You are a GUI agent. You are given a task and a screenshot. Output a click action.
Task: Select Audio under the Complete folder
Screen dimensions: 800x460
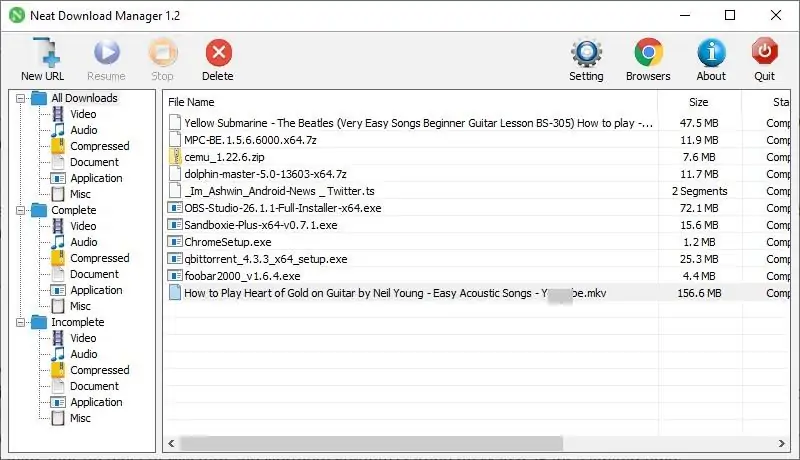click(84, 242)
